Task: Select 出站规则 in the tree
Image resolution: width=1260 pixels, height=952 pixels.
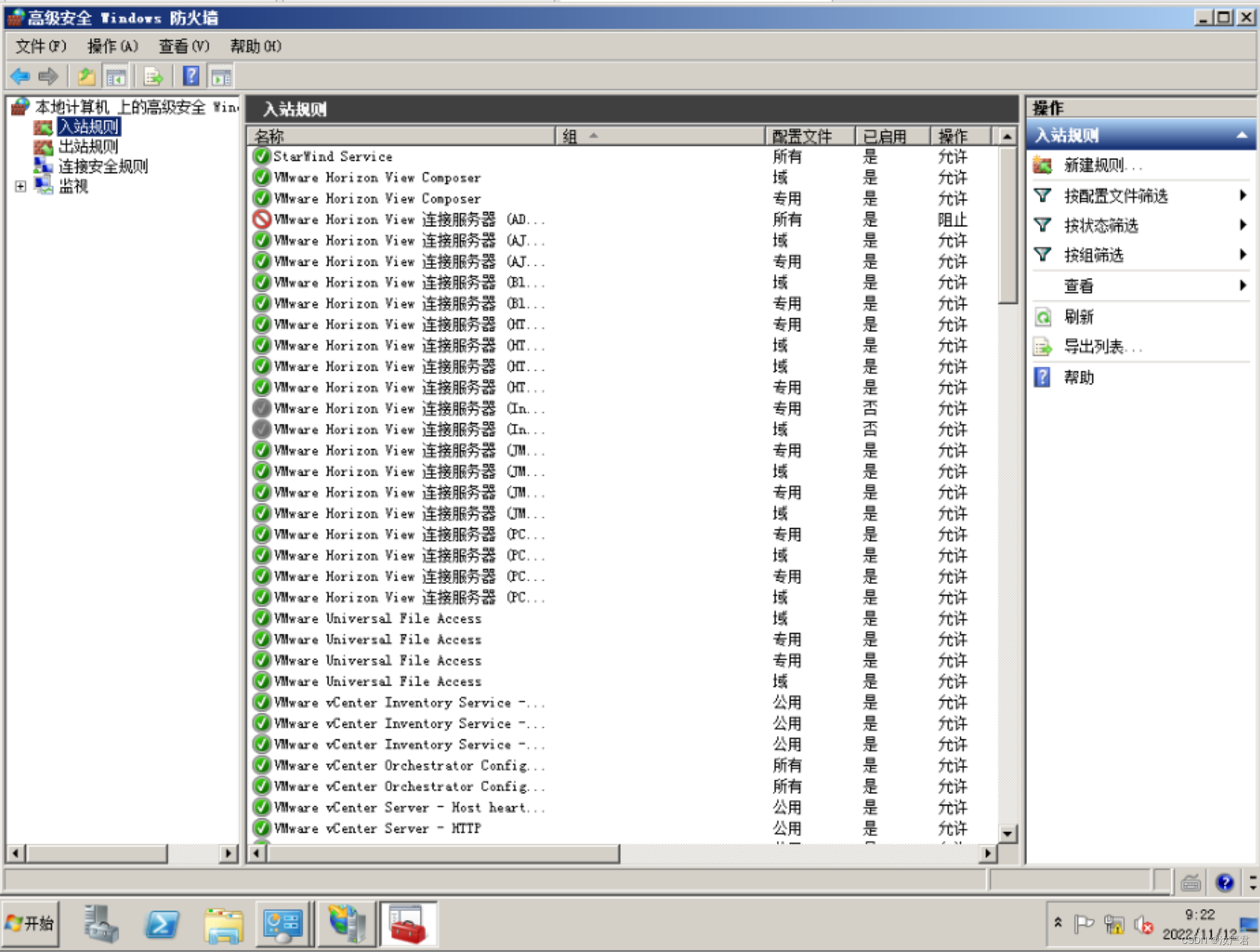Action: 88,147
